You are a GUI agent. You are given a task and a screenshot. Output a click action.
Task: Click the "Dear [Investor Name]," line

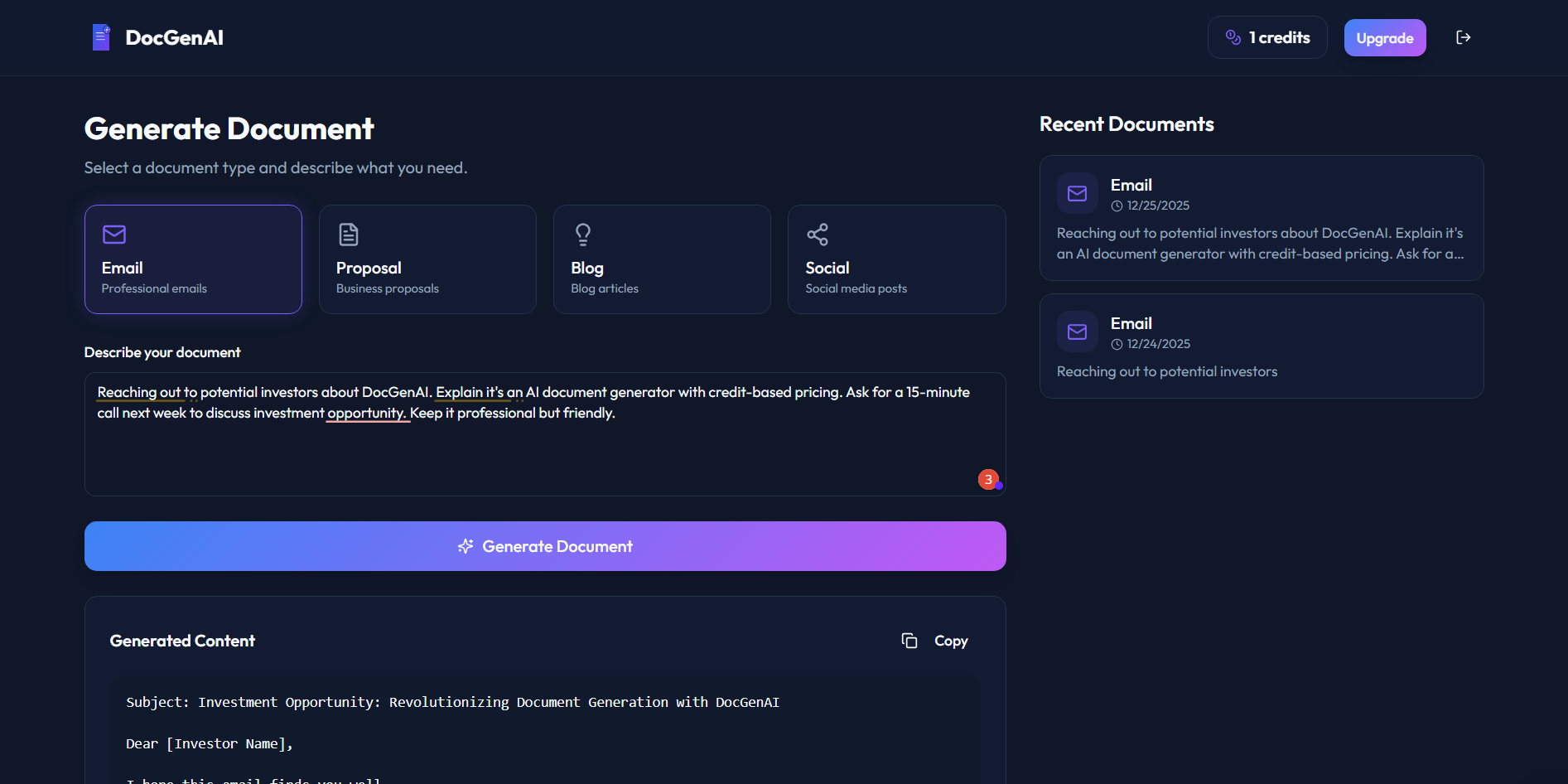click(x=210, y=743)
